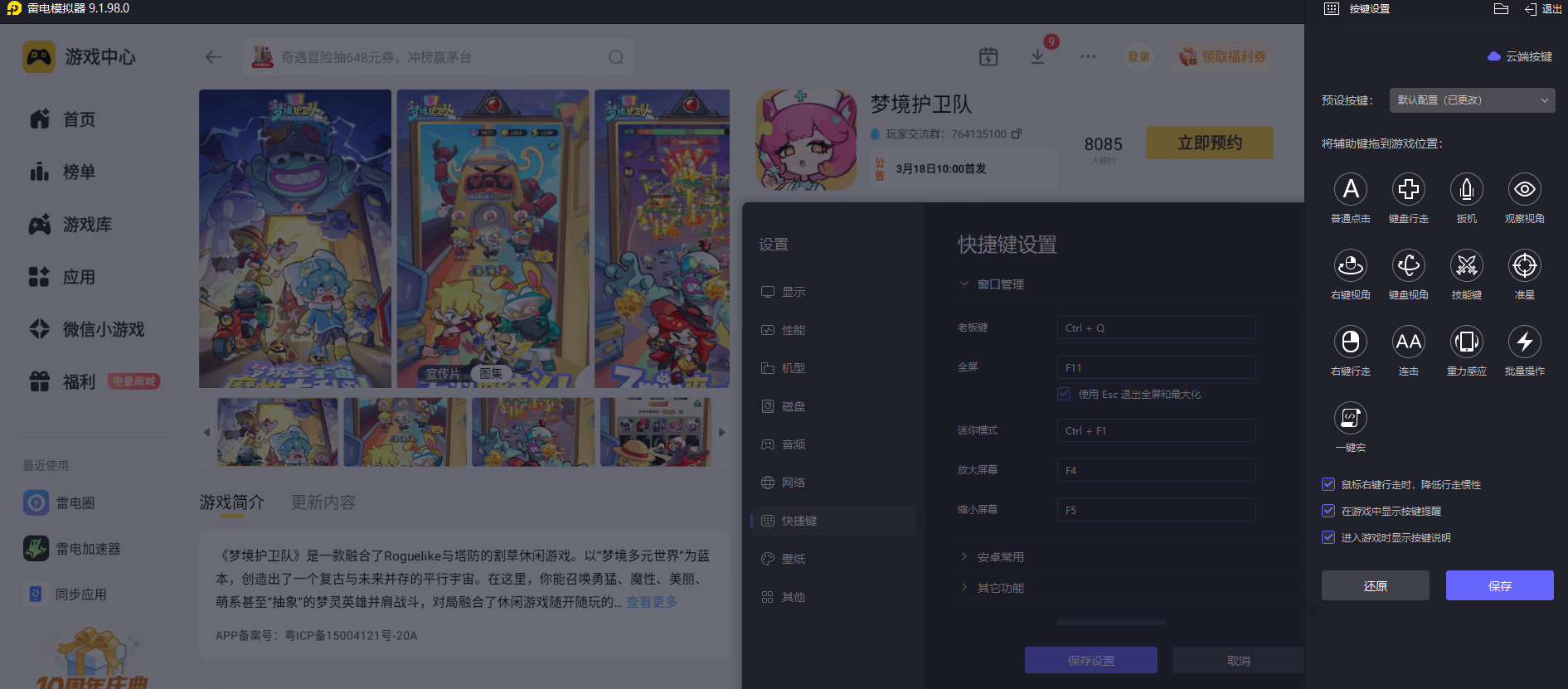The image size is (1568, 689).
Task: Select the 右键视角 right-click view icon
Action: click(1351, 265)
